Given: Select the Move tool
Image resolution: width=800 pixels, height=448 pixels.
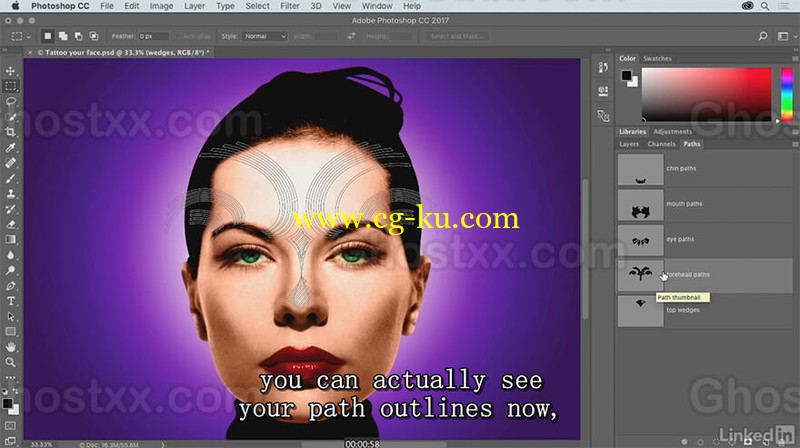Looking at the screenshot, I should pos(10,71).
